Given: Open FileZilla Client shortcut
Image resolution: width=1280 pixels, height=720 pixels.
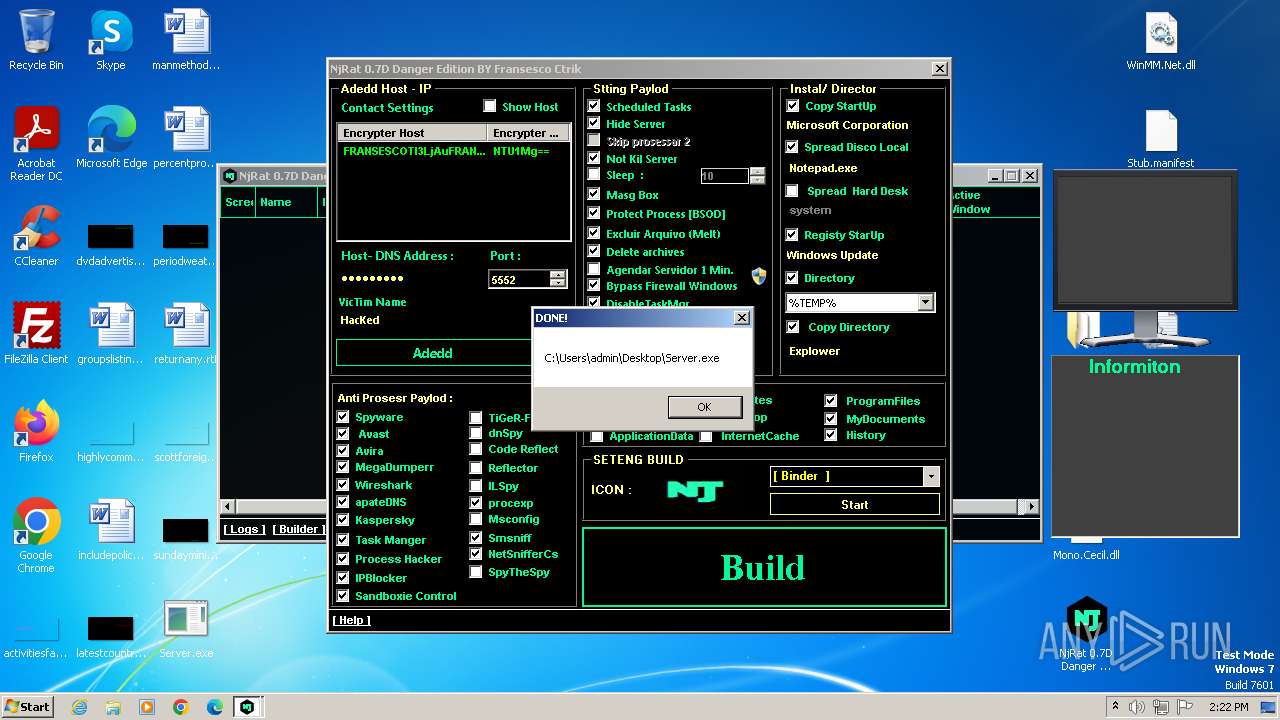Looking at the screenshot, I should click(x=36, y=334).
